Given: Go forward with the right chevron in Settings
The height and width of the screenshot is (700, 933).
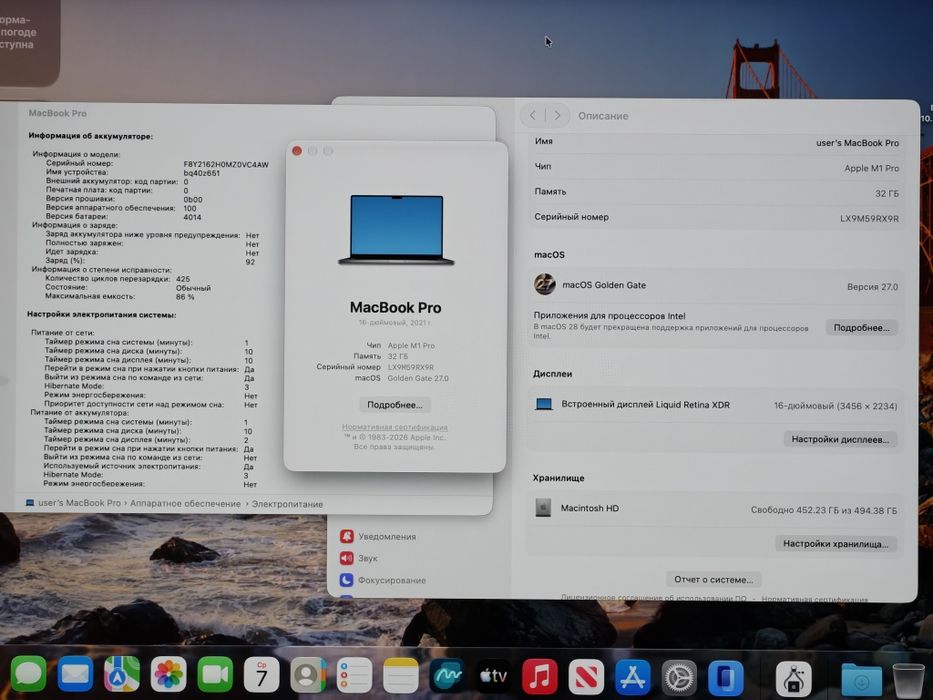Looking at the screenshot, I should (558, 115).
